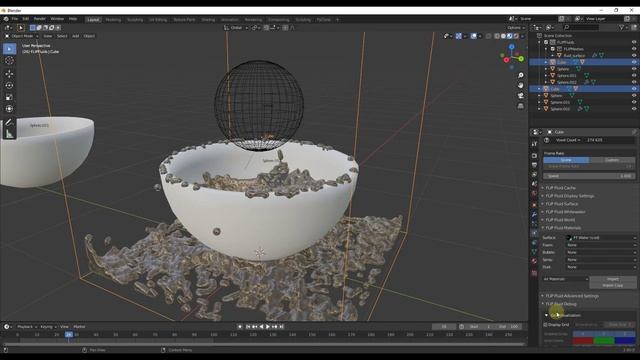Open the View Layer properties tab icon
This screenshot has width=640, height=360.
[x=534, y=175]
